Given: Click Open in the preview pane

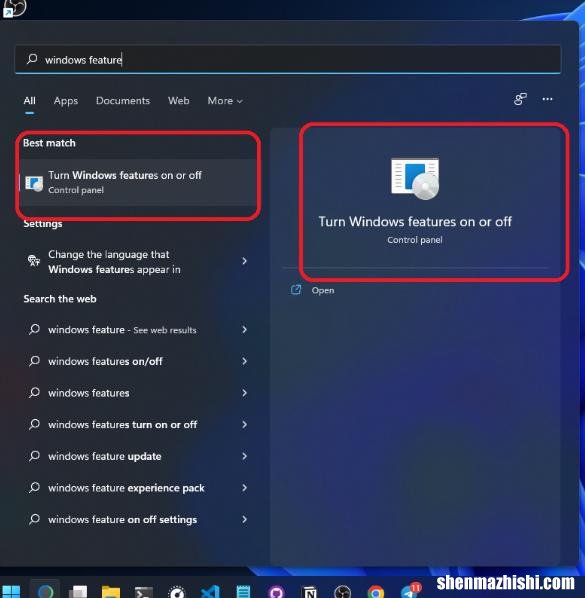Looking at the screenshot, I should (x=323, y=291).
